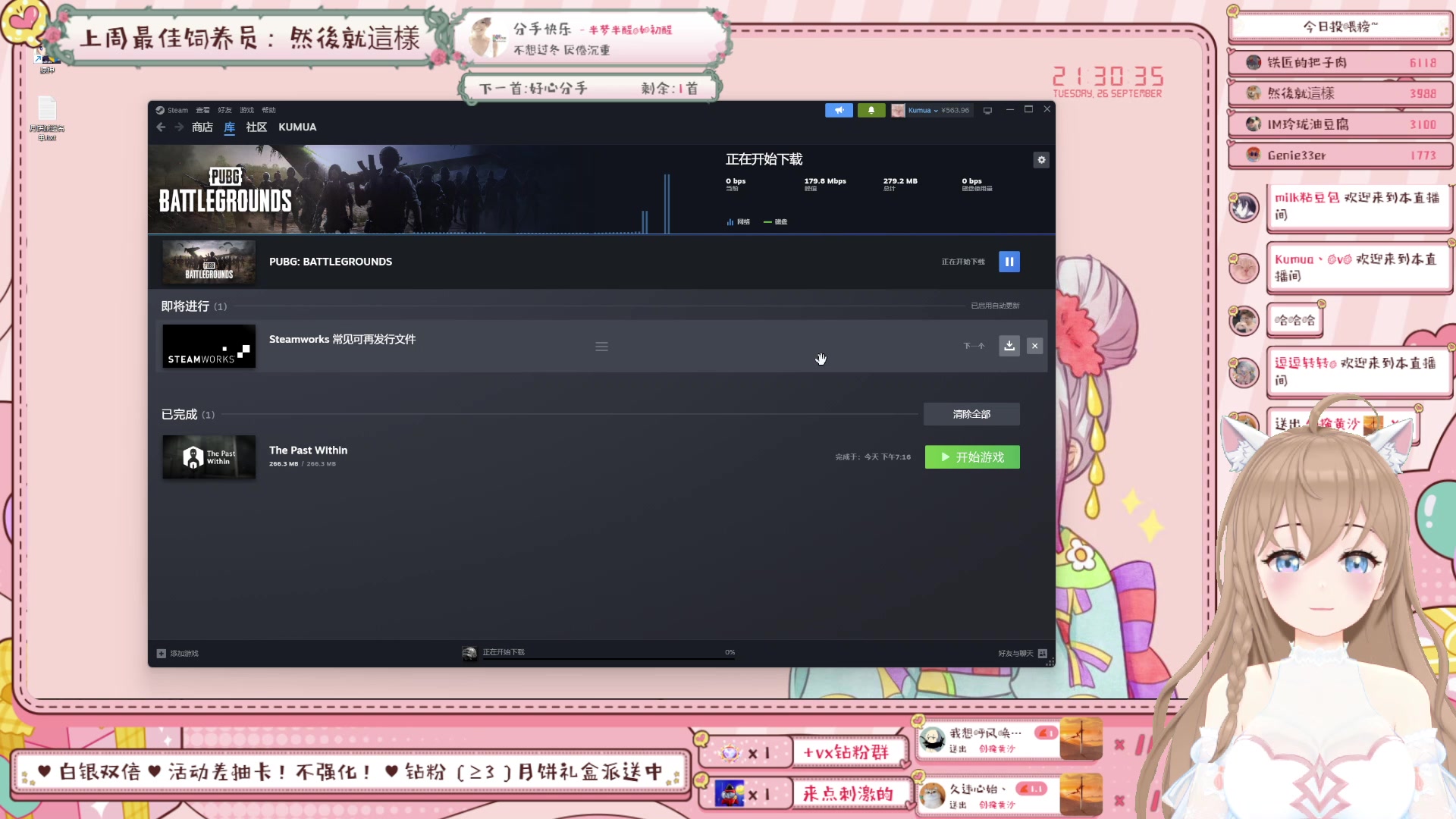
Task: Open the 社区 community tab
Action: point(256,127)
